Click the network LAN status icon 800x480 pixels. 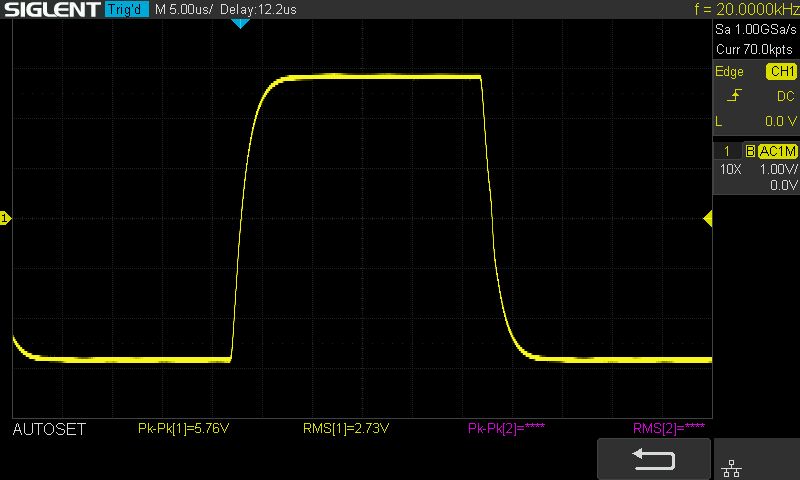click(732, 468)
